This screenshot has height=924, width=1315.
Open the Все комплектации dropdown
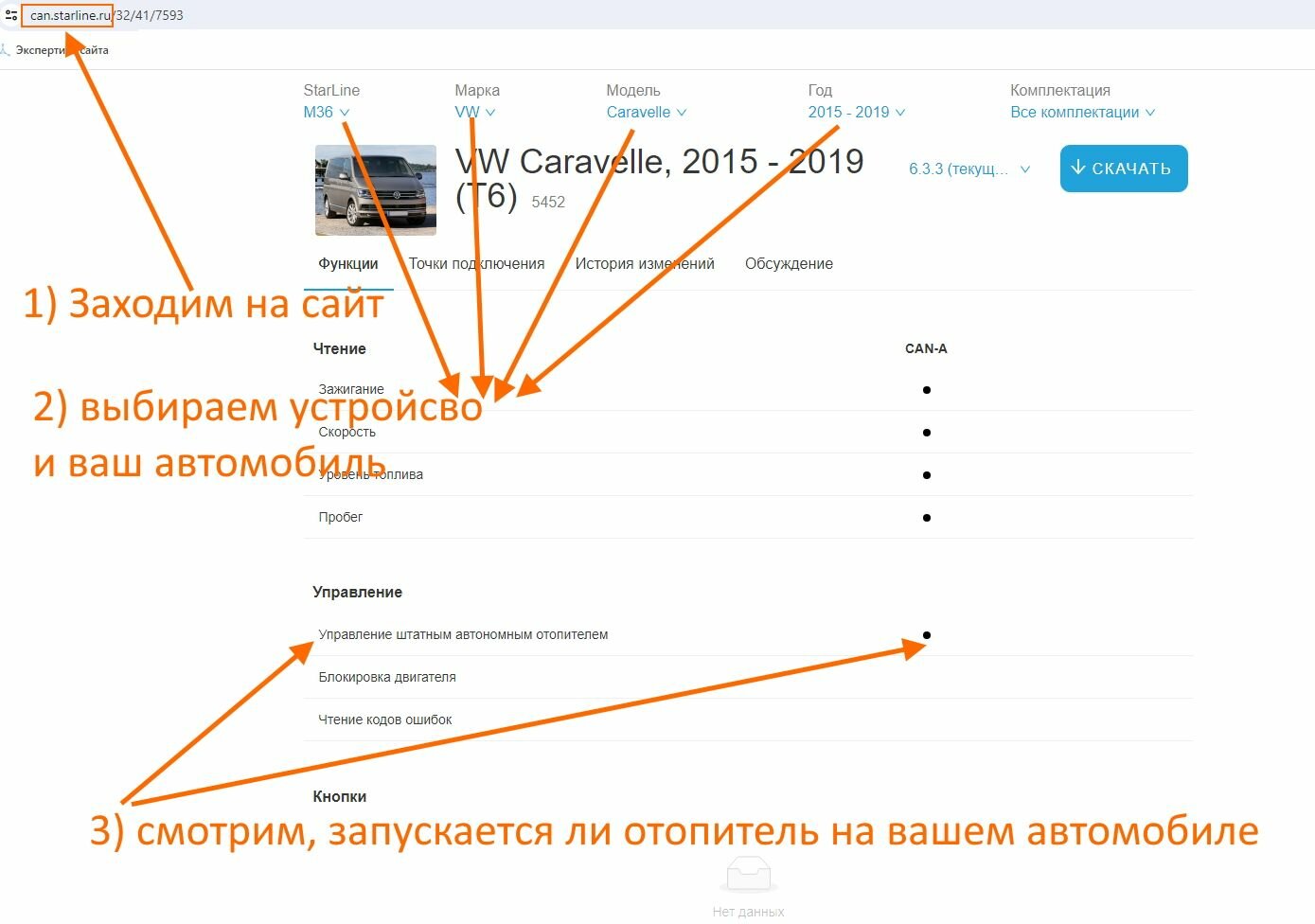click(1082, 112)
